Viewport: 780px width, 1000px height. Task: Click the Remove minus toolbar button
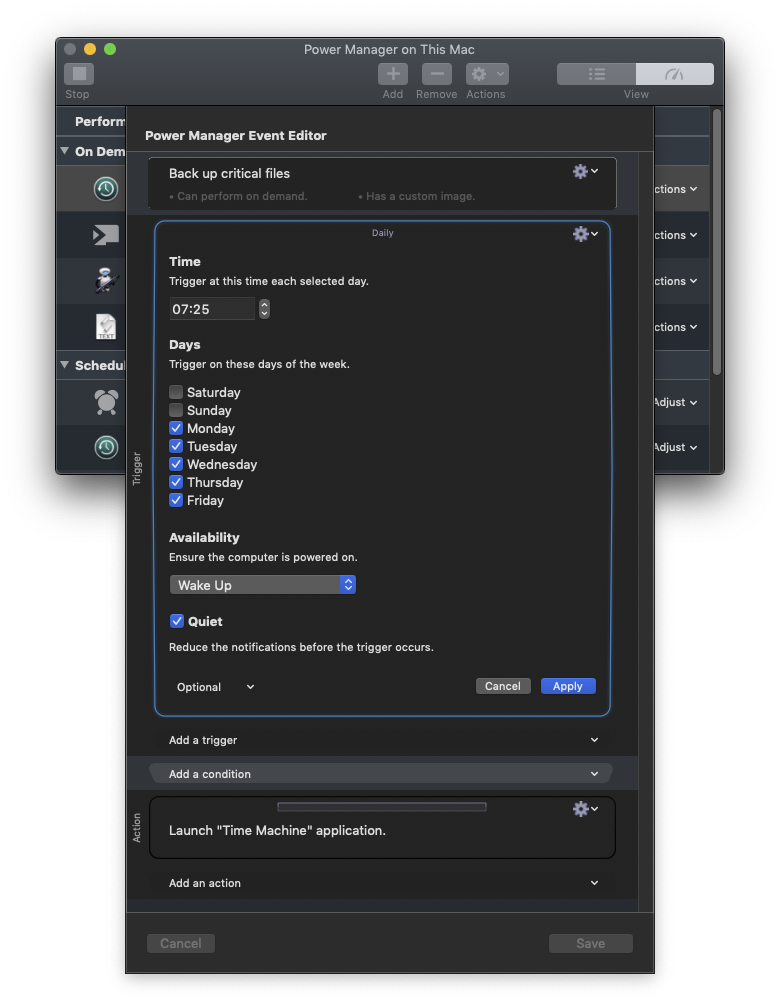[437, 74]
